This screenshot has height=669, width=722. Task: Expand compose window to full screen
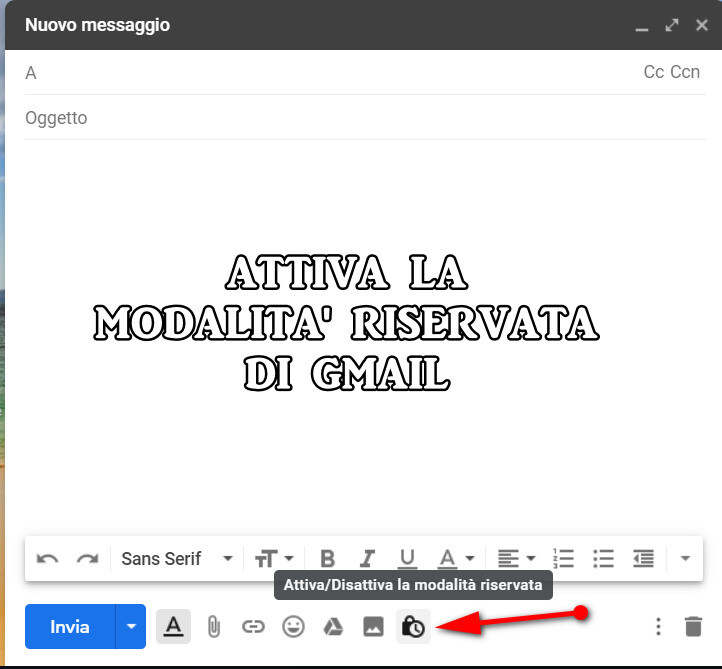point(672,25)
